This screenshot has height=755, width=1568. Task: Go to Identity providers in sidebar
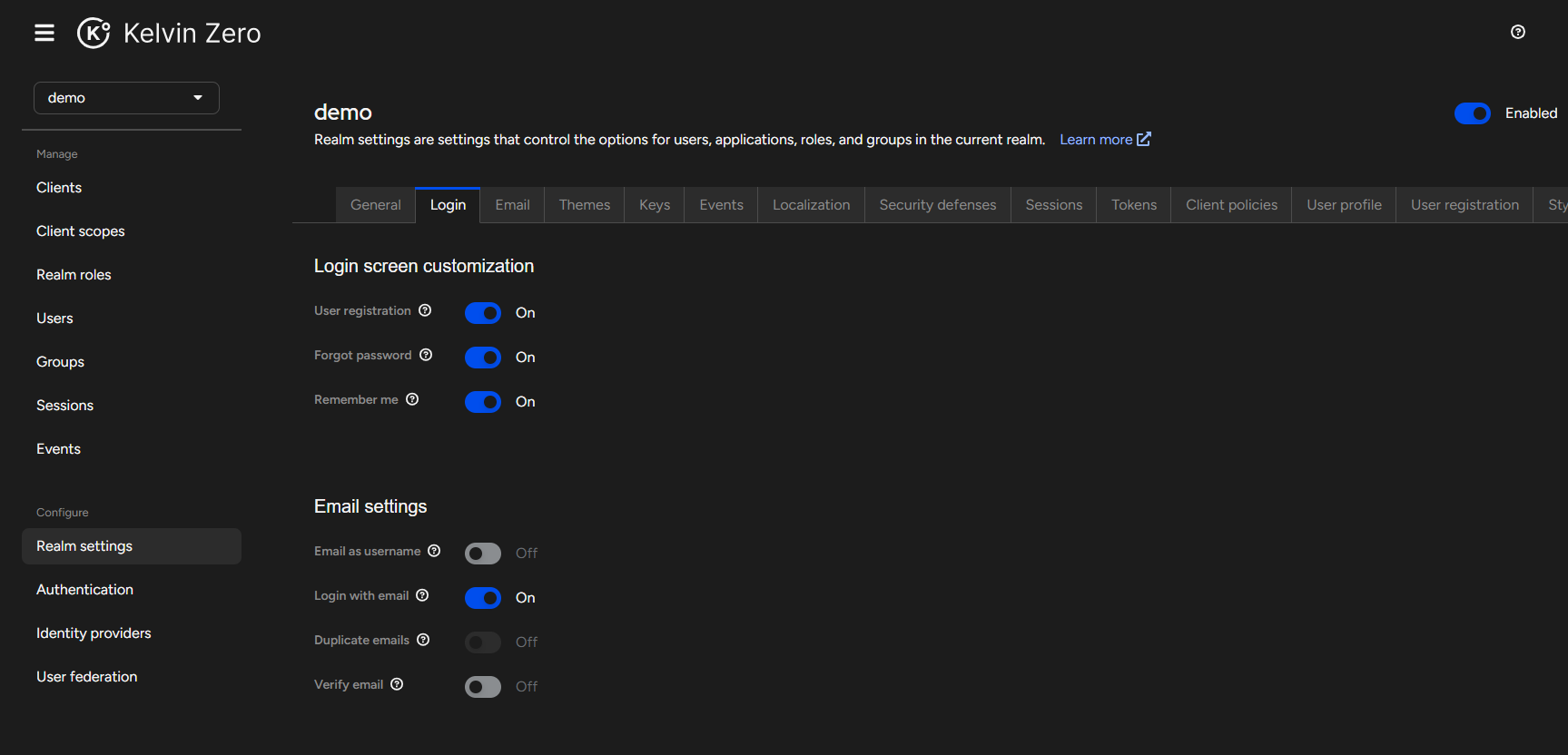click(94, 633)
